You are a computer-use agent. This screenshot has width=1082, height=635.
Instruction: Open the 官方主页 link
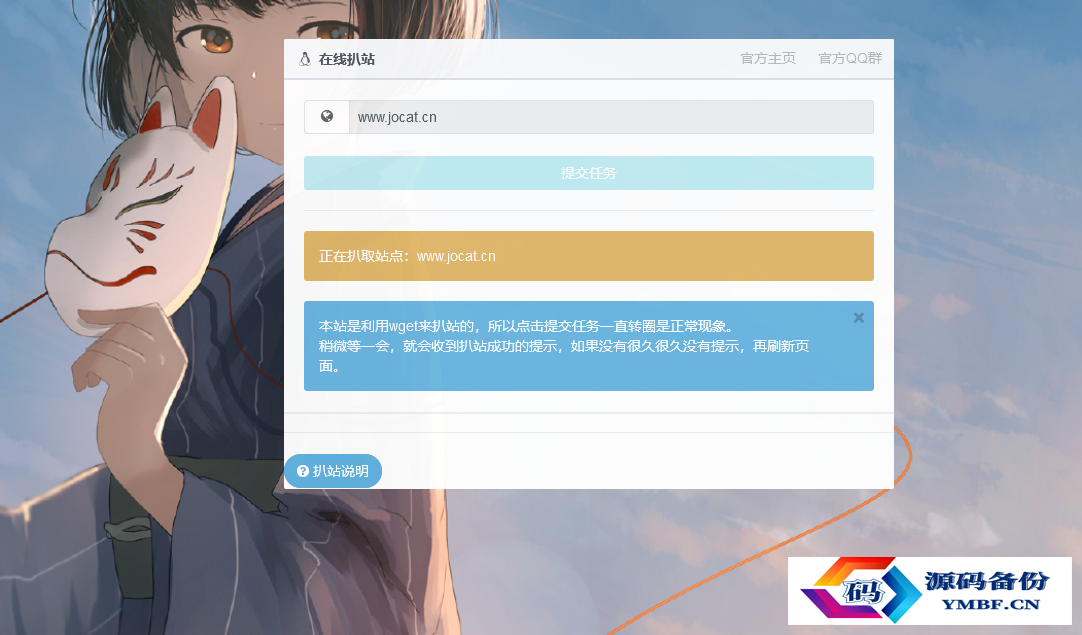[x=768, y=59]
